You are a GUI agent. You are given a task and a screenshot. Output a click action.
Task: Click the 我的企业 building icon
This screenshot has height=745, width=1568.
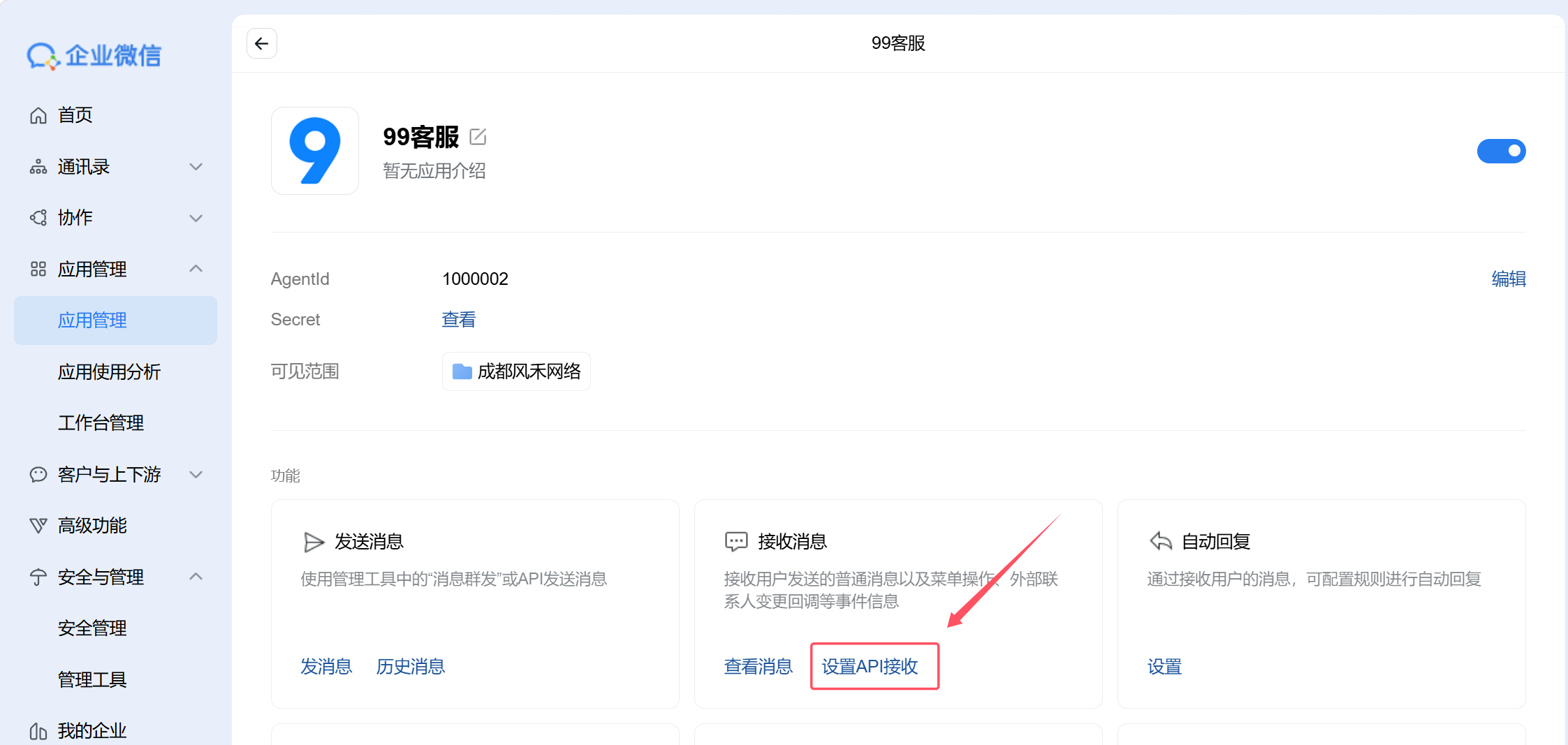[38, 731]
